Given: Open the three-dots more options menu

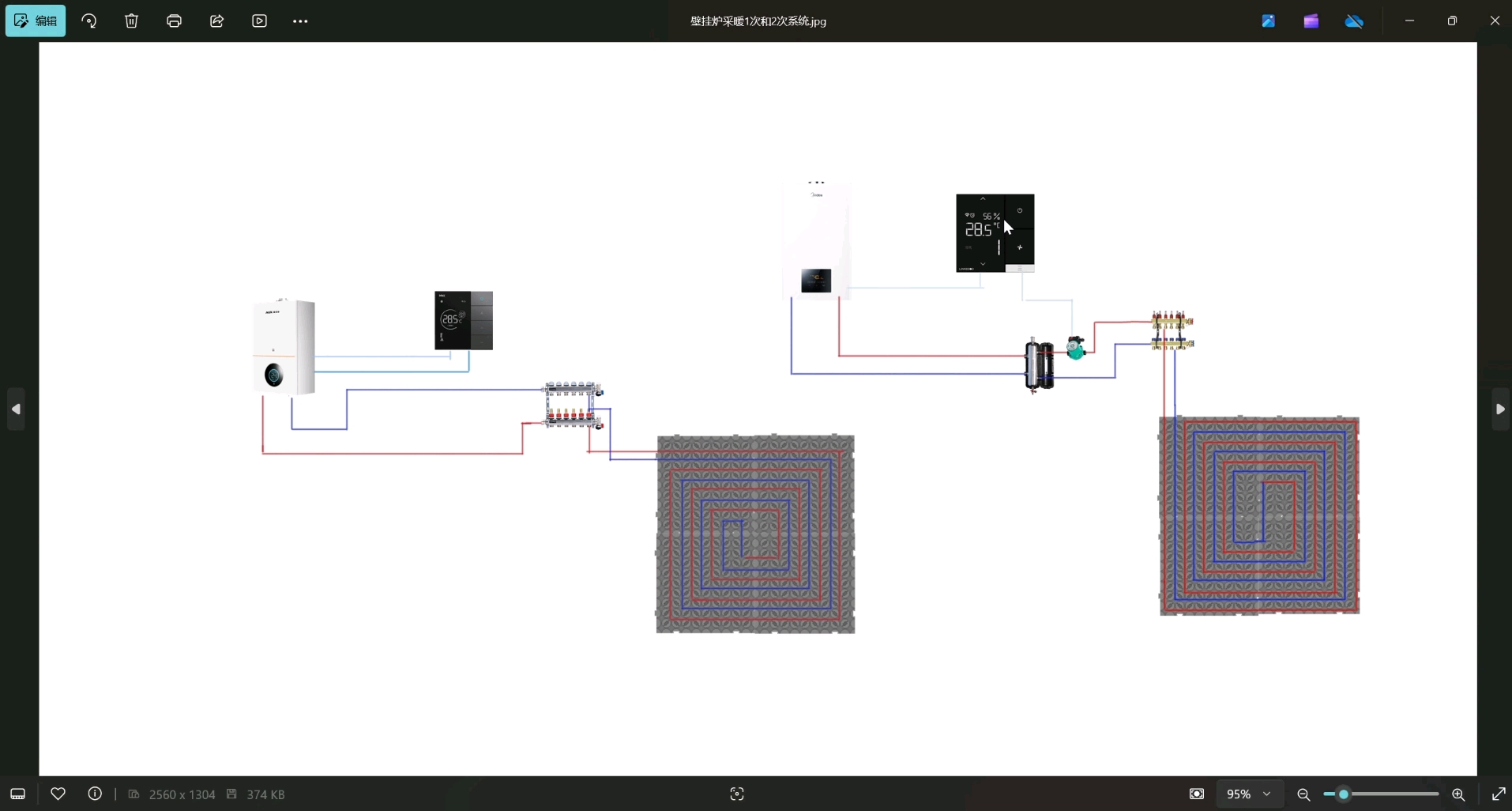Looking at the screenshot, I should coord(300,21).
